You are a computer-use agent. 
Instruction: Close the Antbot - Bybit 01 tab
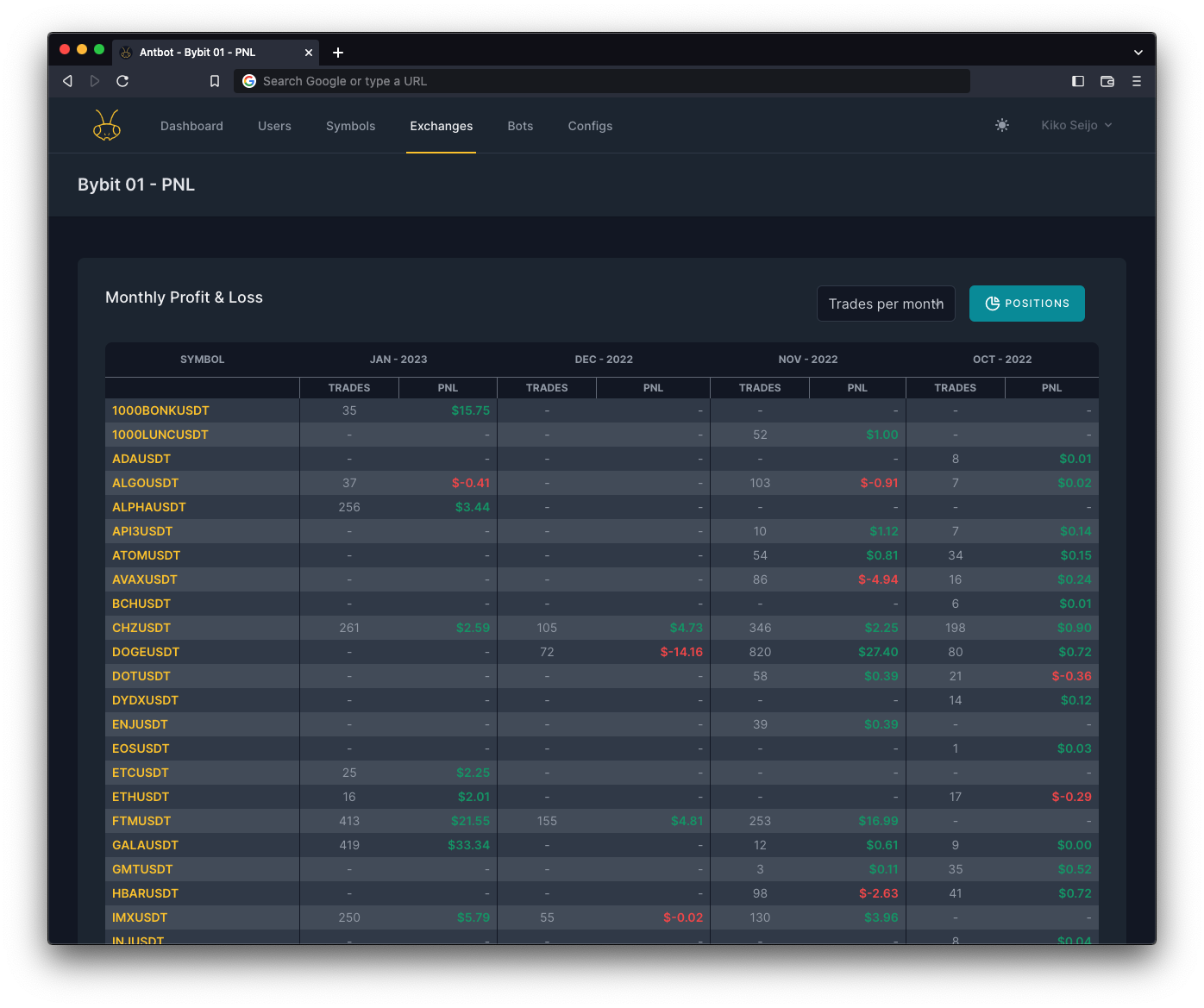coord(309,53)
